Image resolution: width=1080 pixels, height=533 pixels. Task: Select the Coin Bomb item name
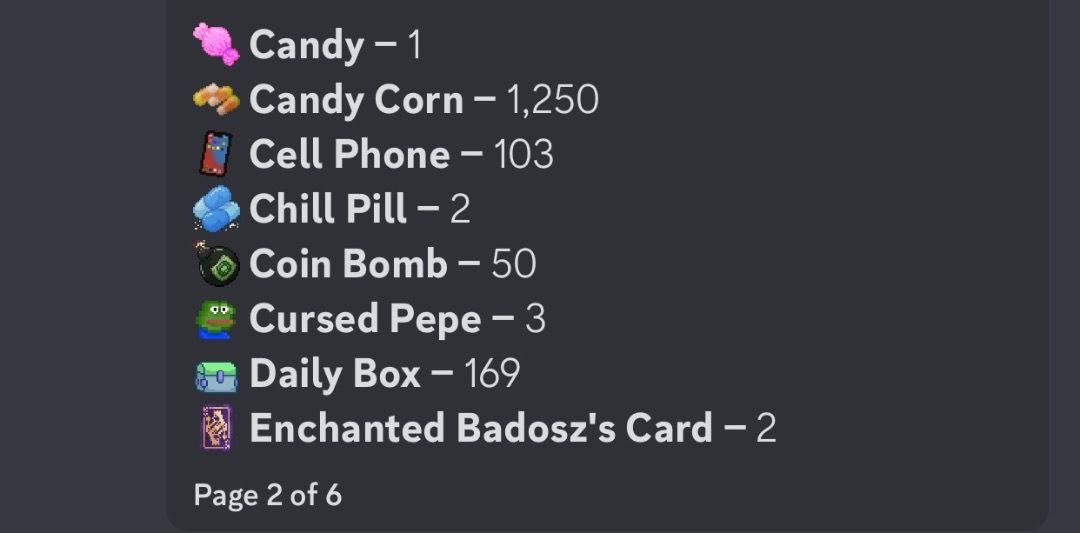pos(348,264)
